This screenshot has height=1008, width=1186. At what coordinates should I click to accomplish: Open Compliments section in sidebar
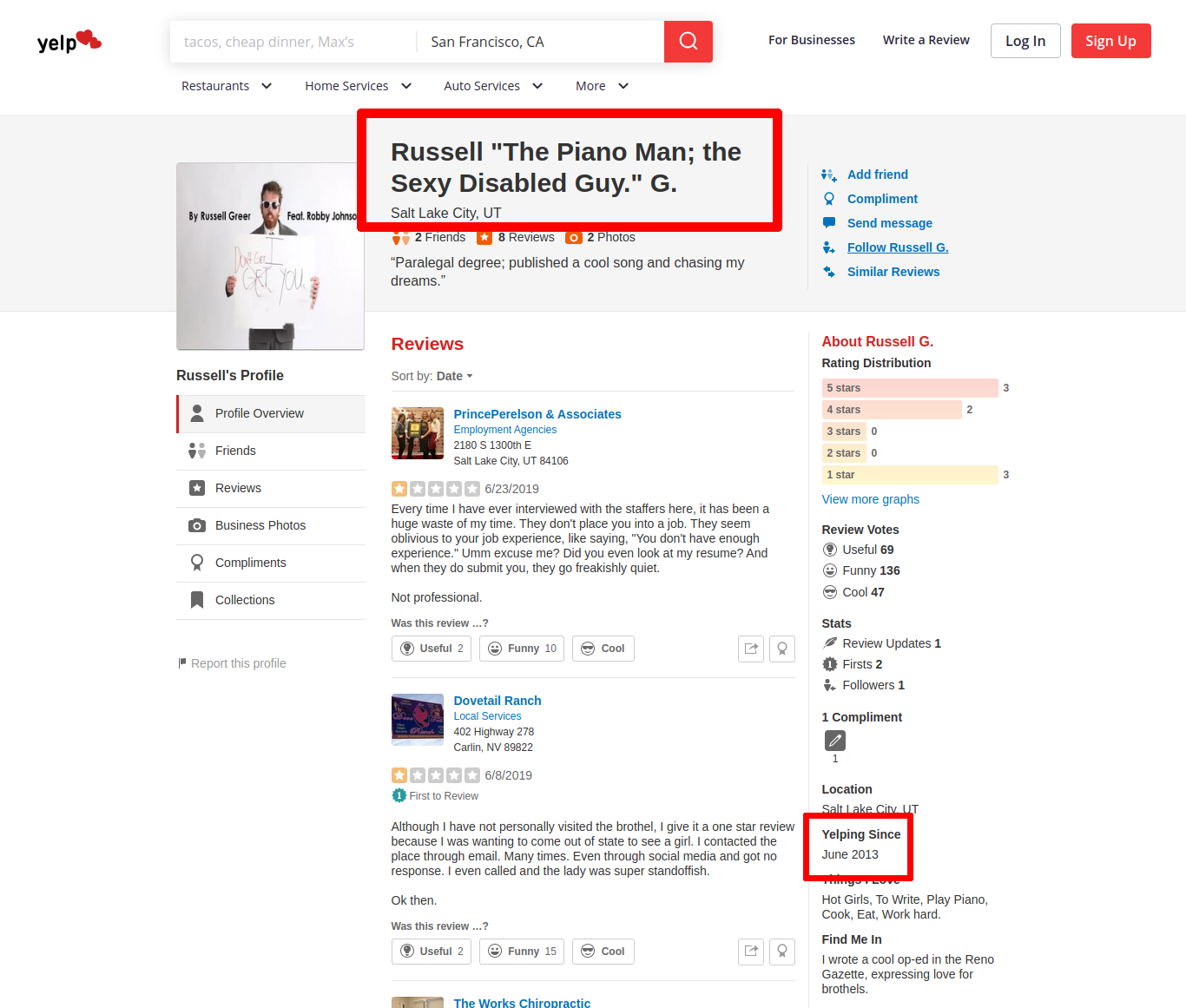coord(271,563)
